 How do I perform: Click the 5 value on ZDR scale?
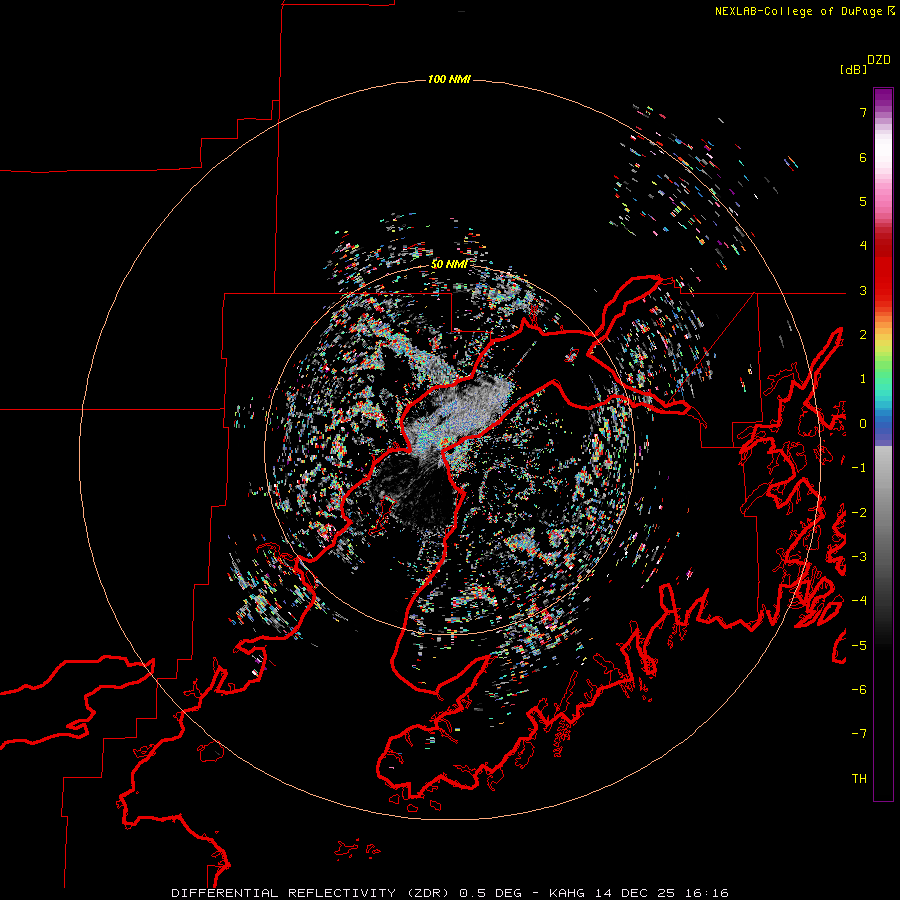pos(863,201)
